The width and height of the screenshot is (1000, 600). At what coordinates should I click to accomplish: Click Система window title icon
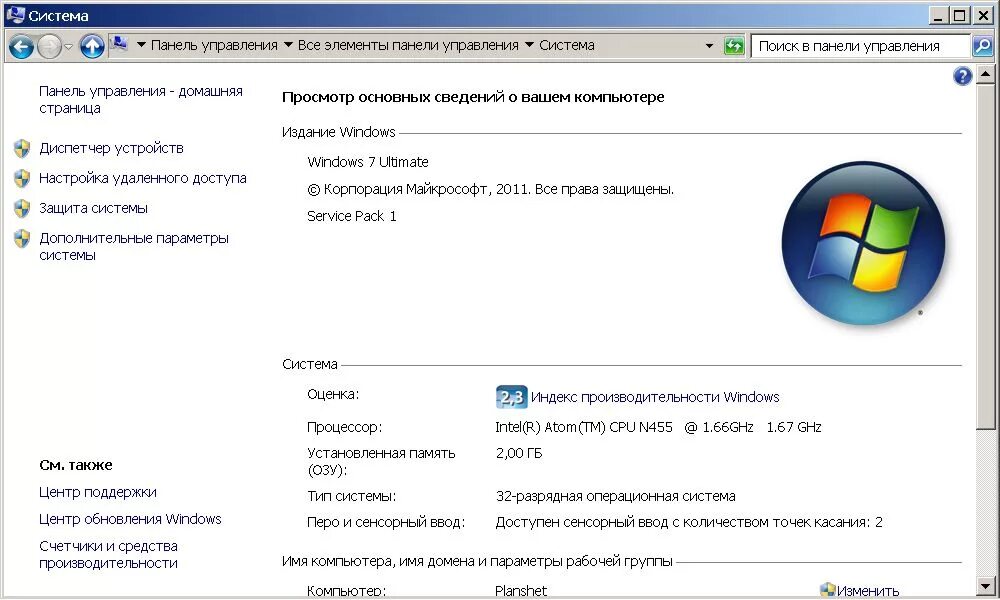[15, 15]
